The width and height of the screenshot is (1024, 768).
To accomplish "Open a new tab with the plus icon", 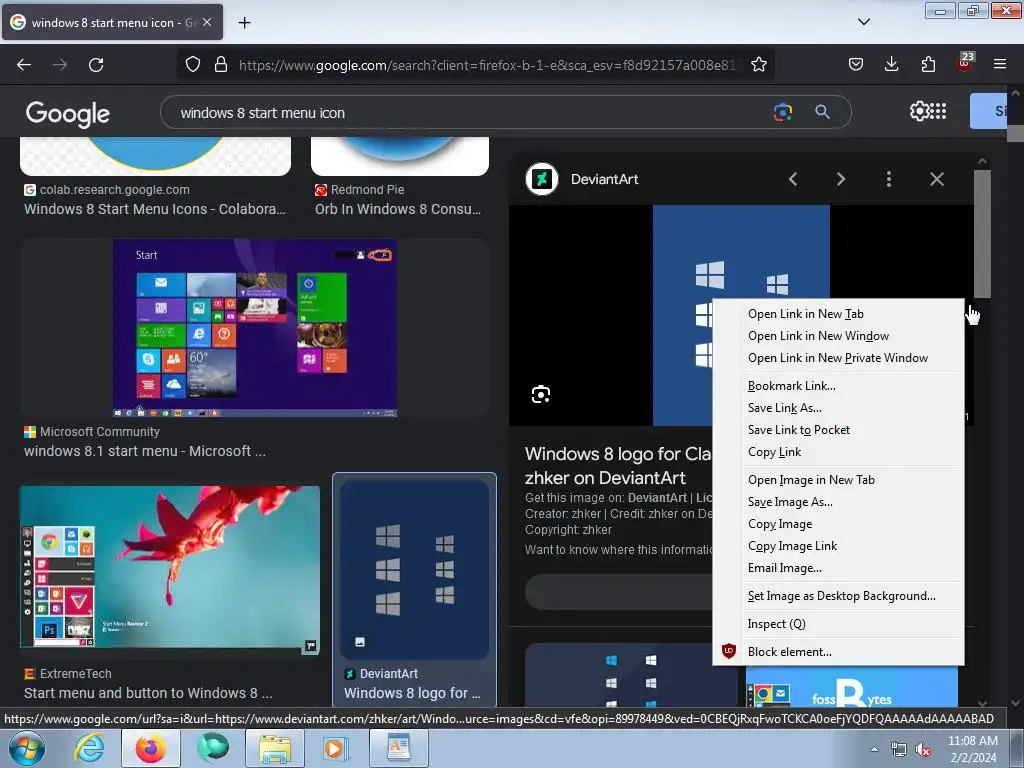I will (244, 23).
